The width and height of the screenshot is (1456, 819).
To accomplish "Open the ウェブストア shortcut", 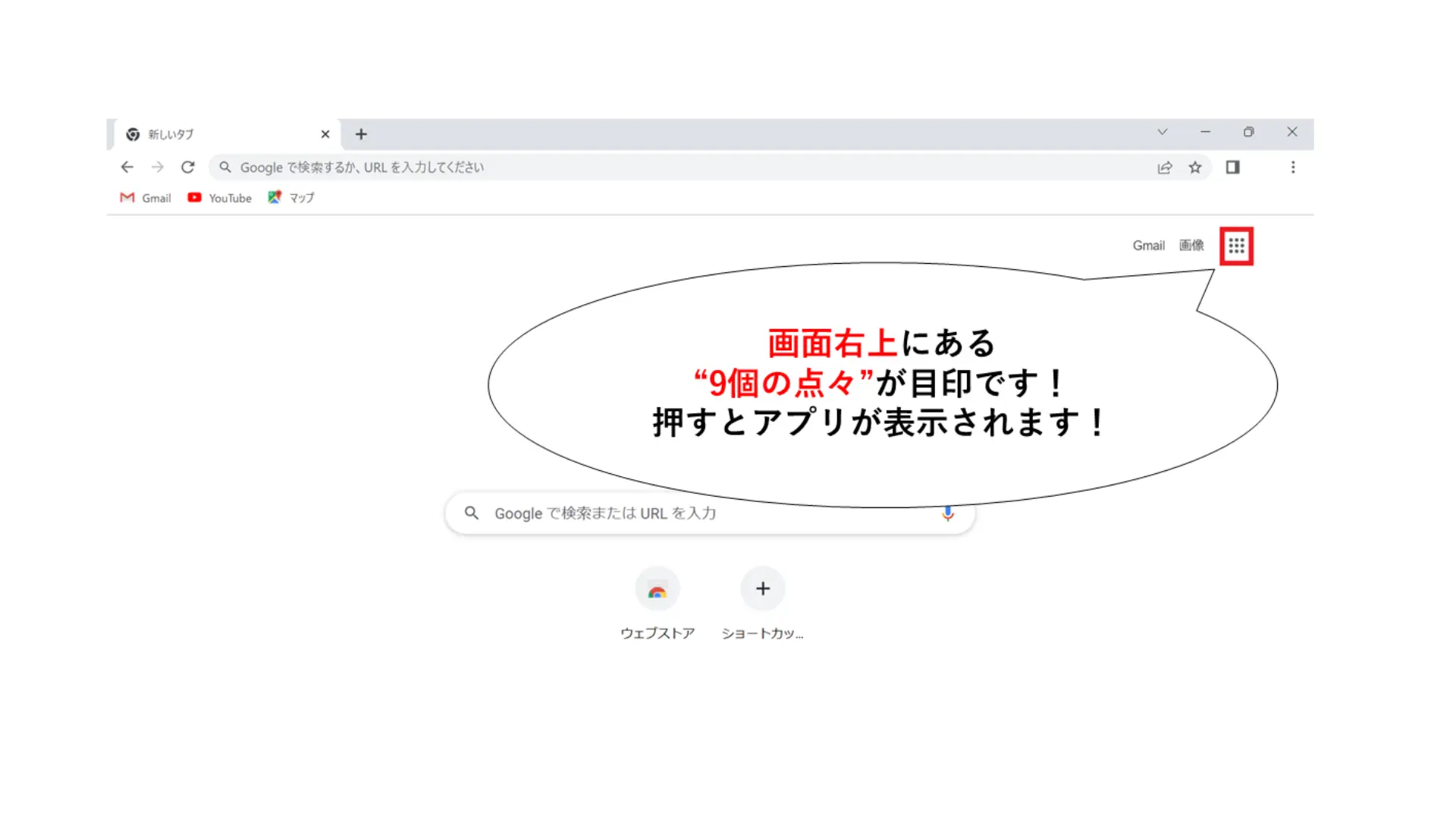I will [657, 604].
